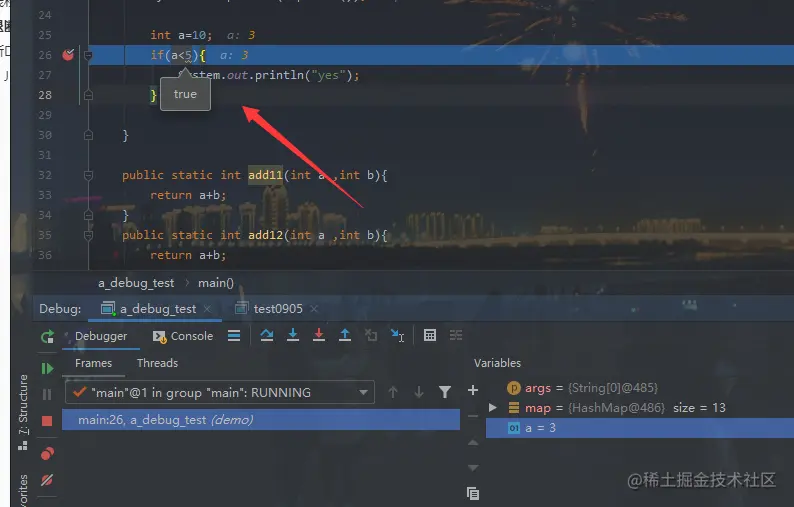Open the Debugger tab
Image resolution: width=794 pixels, height=507 pixels.
101,336
